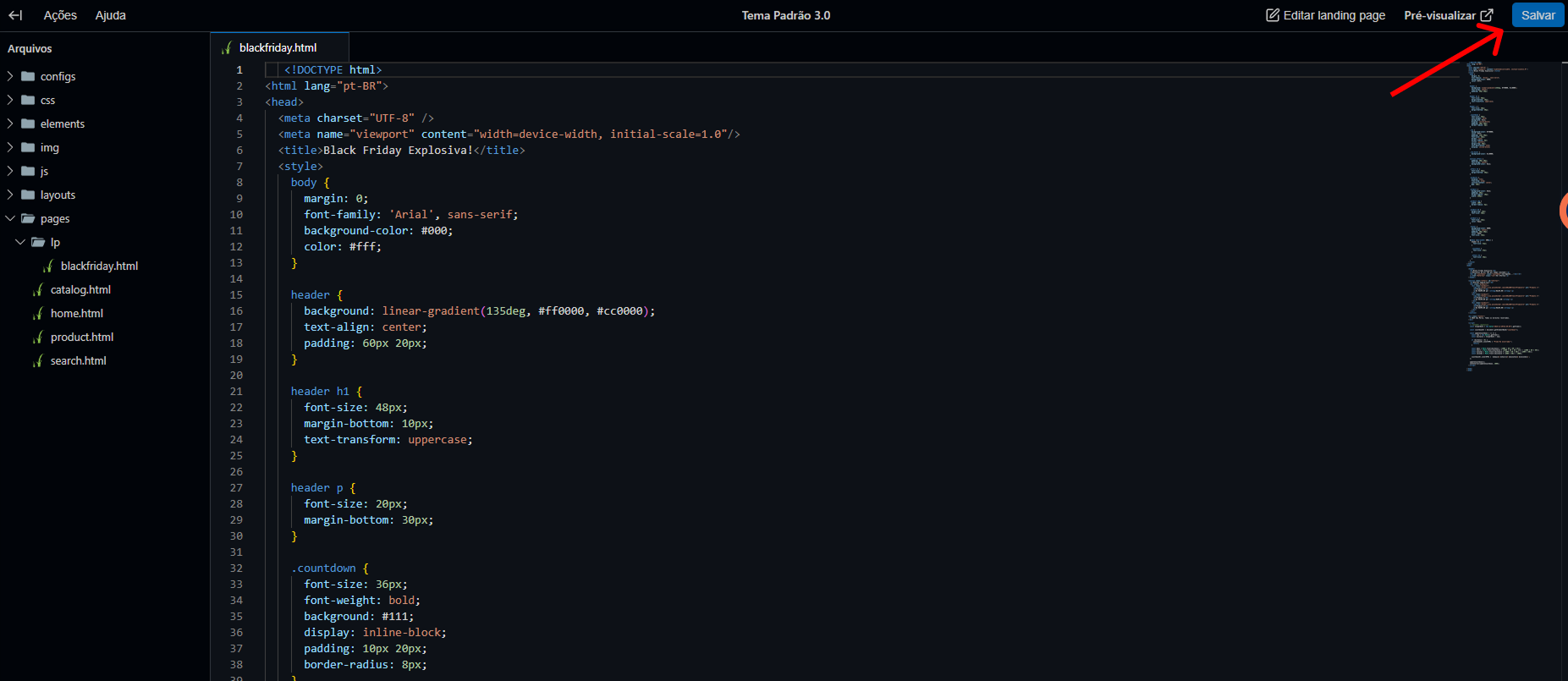Click the Salvar button
Viewport: 1568px width, 681px height.
pyautogui.click(x=1538, y=15)
